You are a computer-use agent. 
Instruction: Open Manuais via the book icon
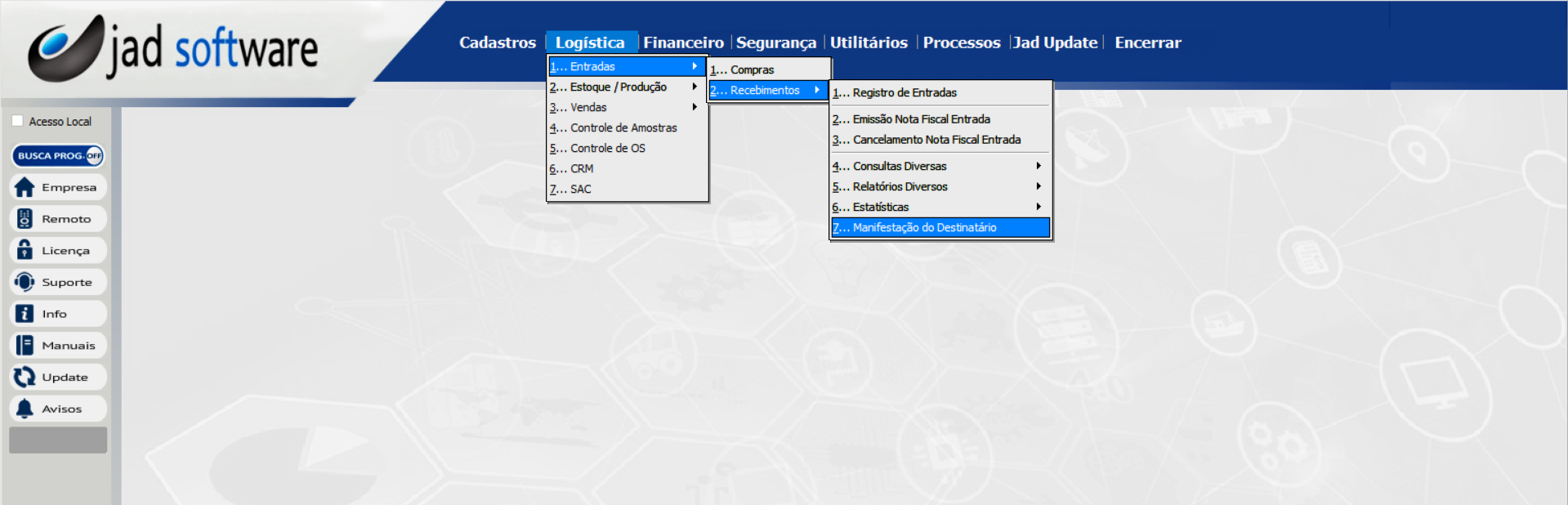[25, 346]
